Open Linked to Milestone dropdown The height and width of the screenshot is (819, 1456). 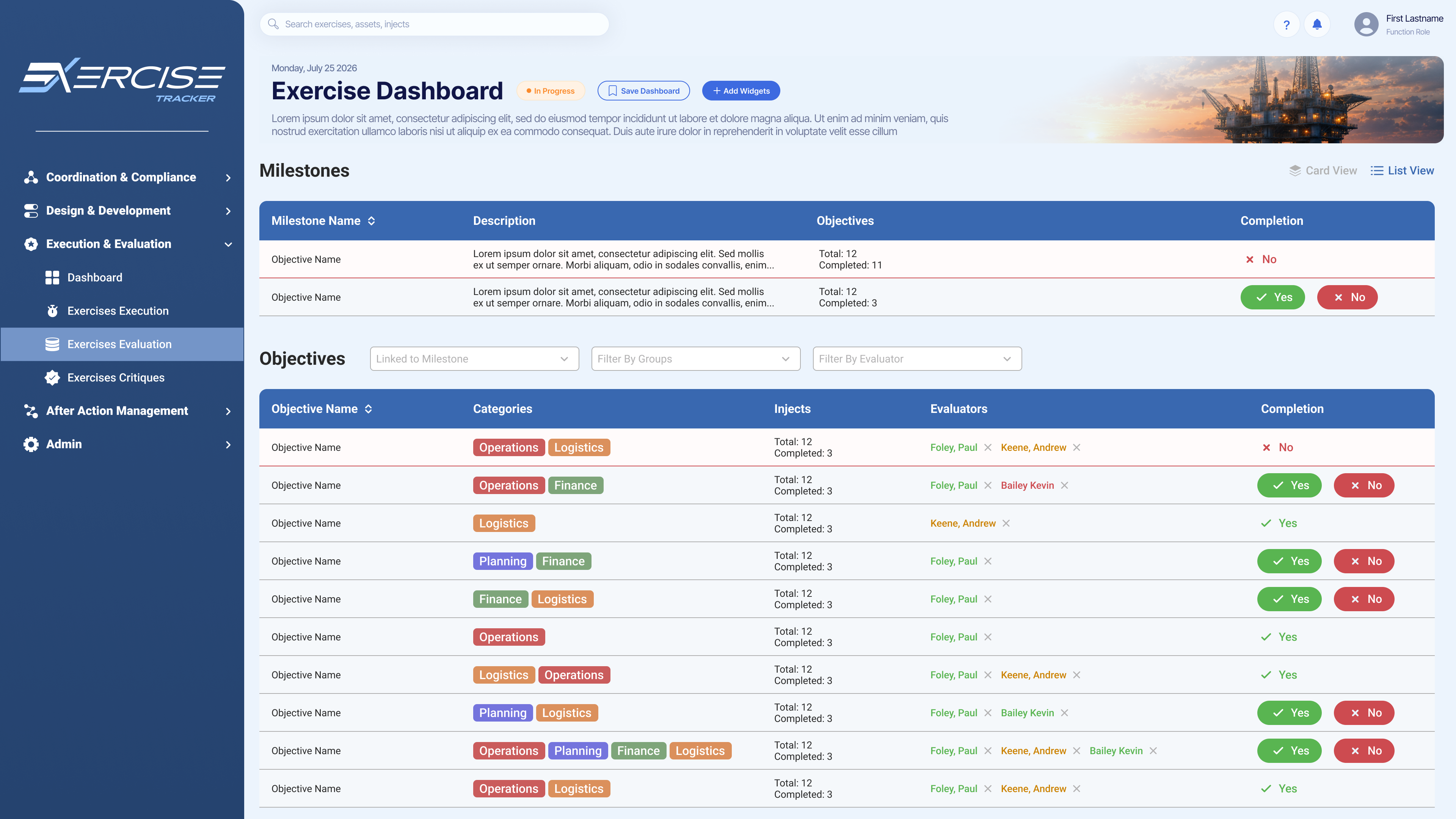pos(474,359)
